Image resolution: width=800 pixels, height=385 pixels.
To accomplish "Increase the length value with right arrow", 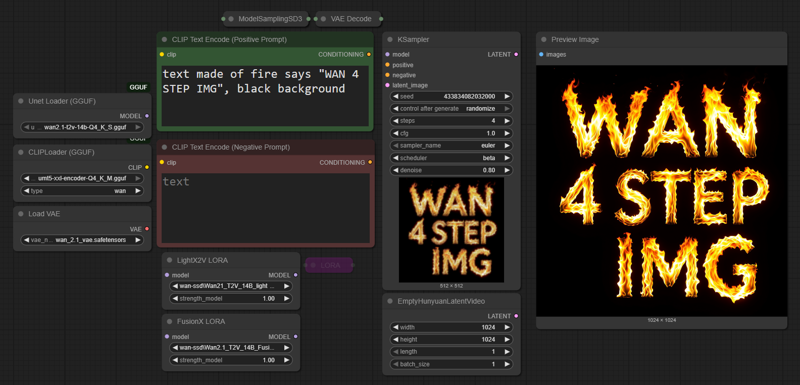I will [507, 351].
